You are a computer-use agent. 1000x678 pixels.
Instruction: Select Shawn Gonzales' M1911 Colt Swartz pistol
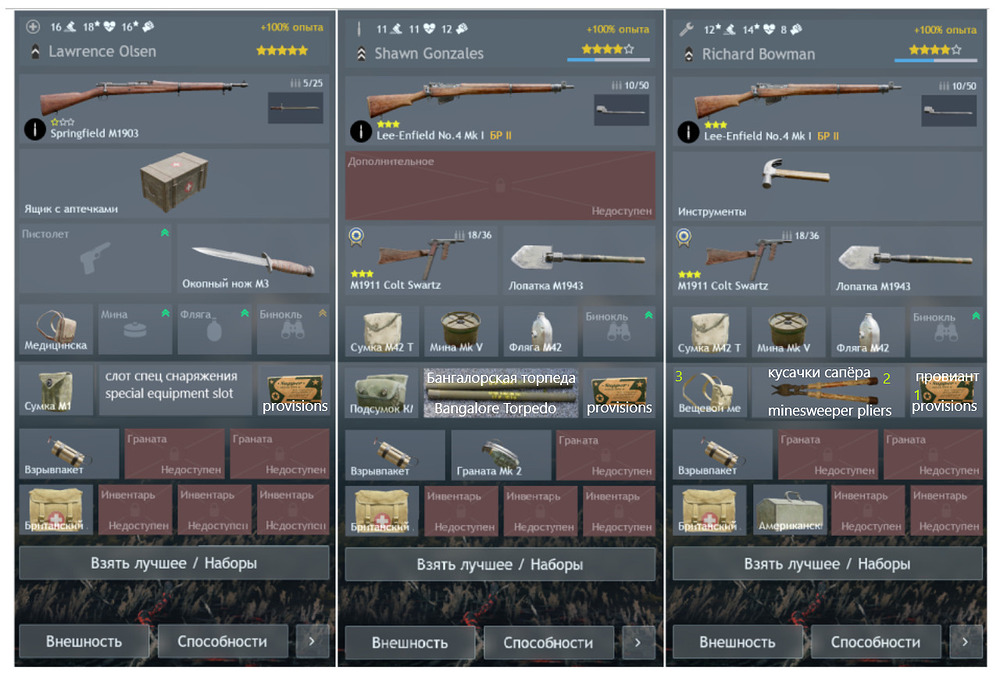click(x=421, y=261)
